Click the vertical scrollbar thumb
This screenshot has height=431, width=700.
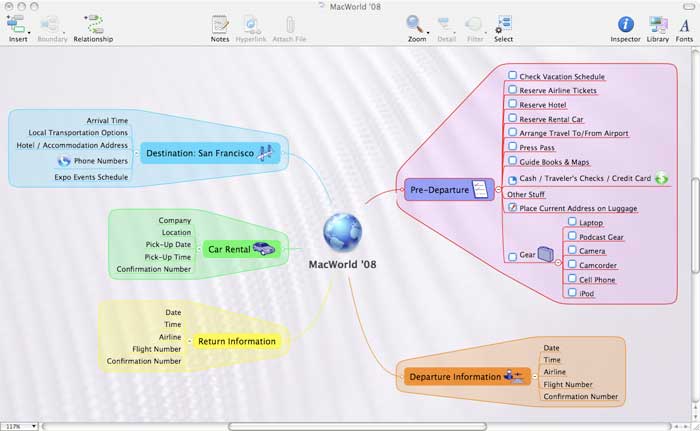tap(696, 225)
